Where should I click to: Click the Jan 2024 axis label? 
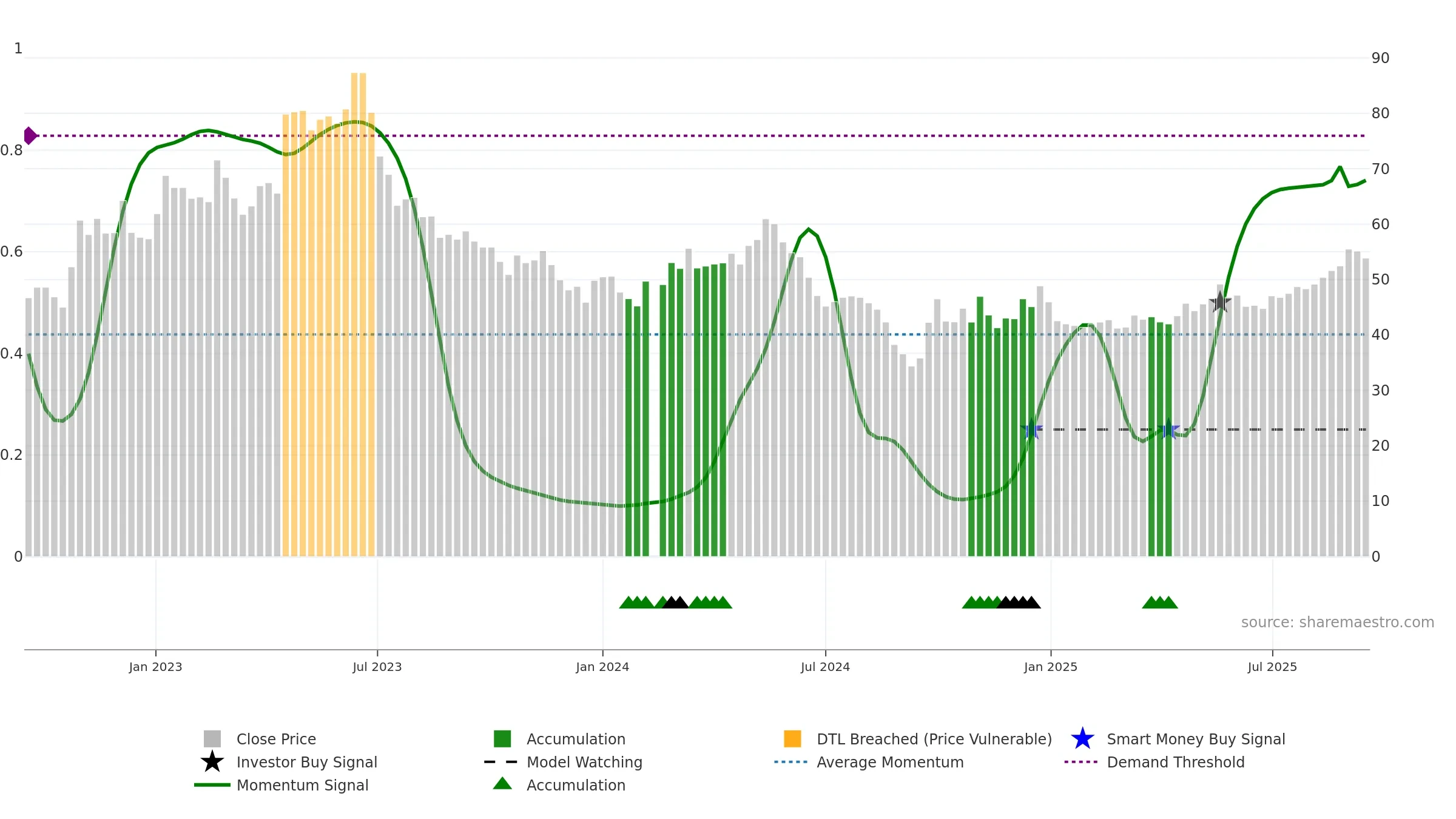(602, 667)
